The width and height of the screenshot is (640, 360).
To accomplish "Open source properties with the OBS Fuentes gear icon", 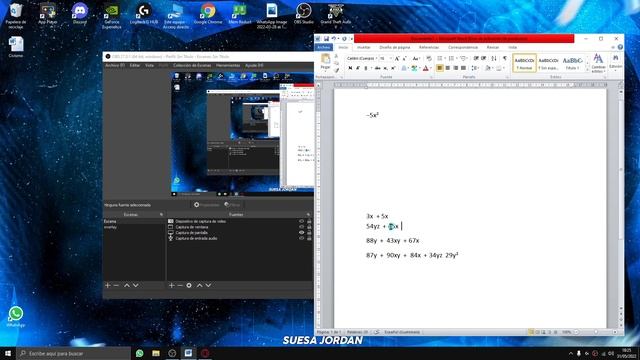I will pos(189,285).
